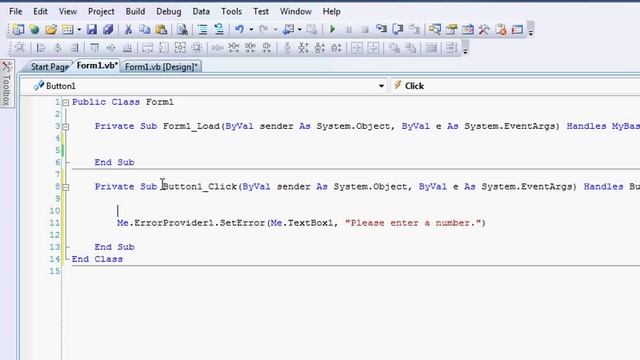This screenshot has height=360, width=640.
Task: Click the Copy icon in toolbar
Action: coord(144,29)
